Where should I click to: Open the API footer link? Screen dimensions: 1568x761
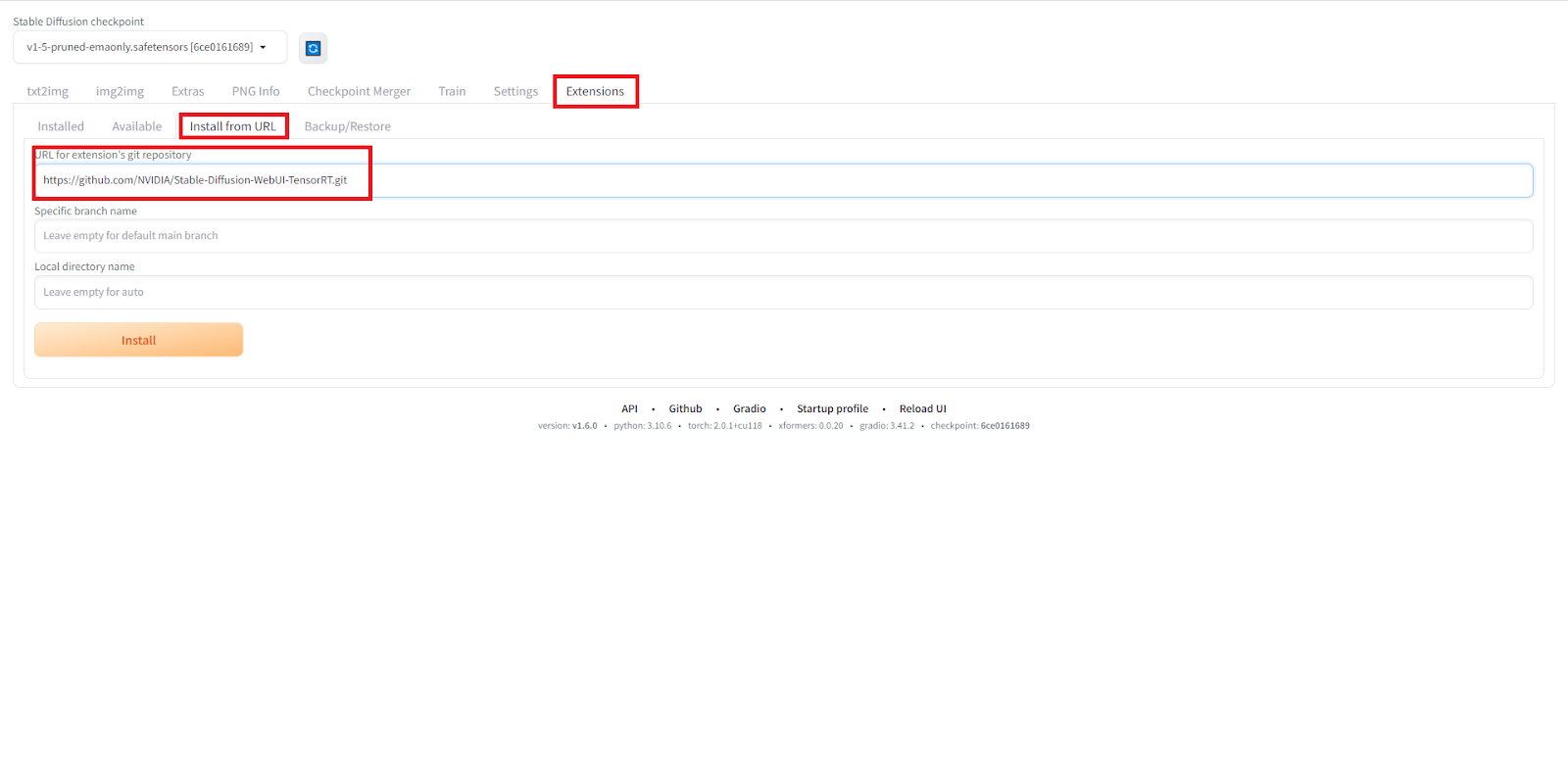pos(629,409)
